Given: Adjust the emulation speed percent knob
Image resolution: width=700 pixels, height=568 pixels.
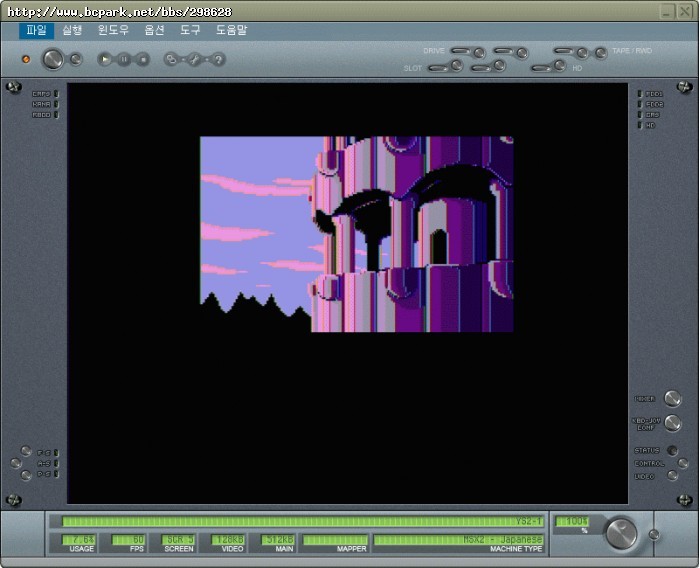Looking at the screenshot, I should (x=621, y=533).
